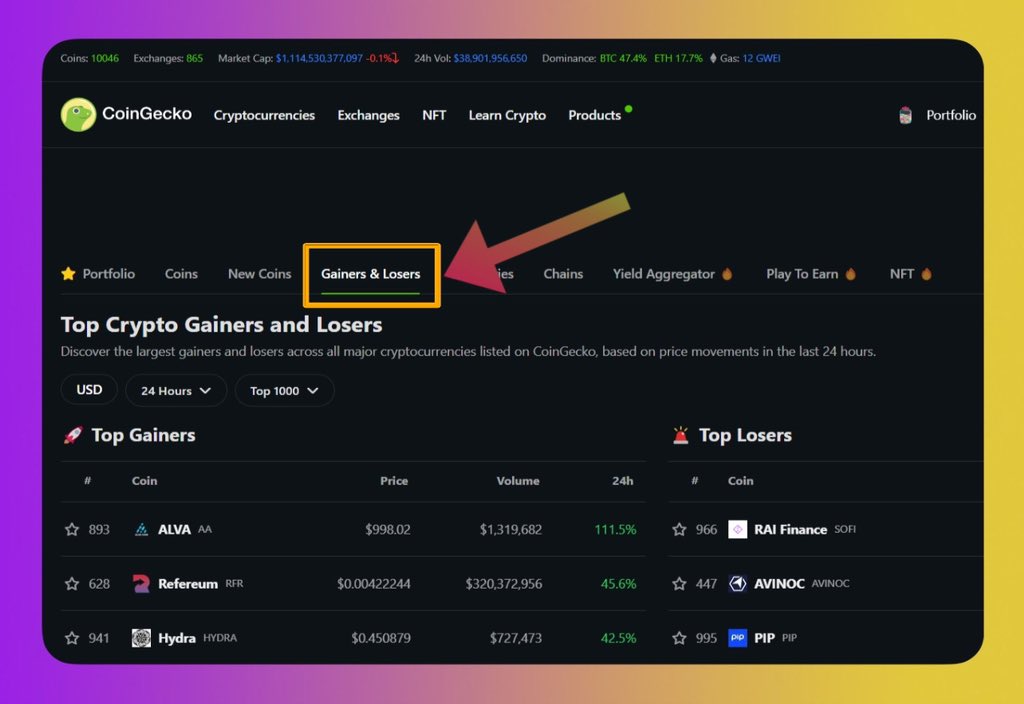
Task: Open the CoinGecko gecko logo
Action: (78, 114)
